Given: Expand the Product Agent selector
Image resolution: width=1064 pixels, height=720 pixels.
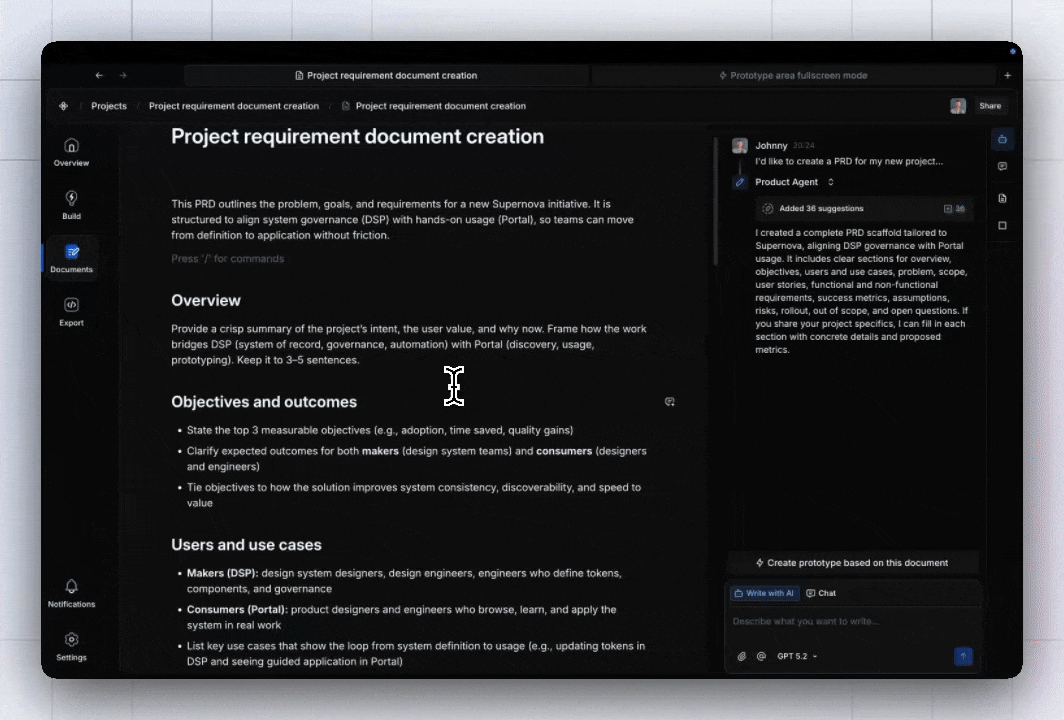Looking at the screenshot, I should 795,182.
